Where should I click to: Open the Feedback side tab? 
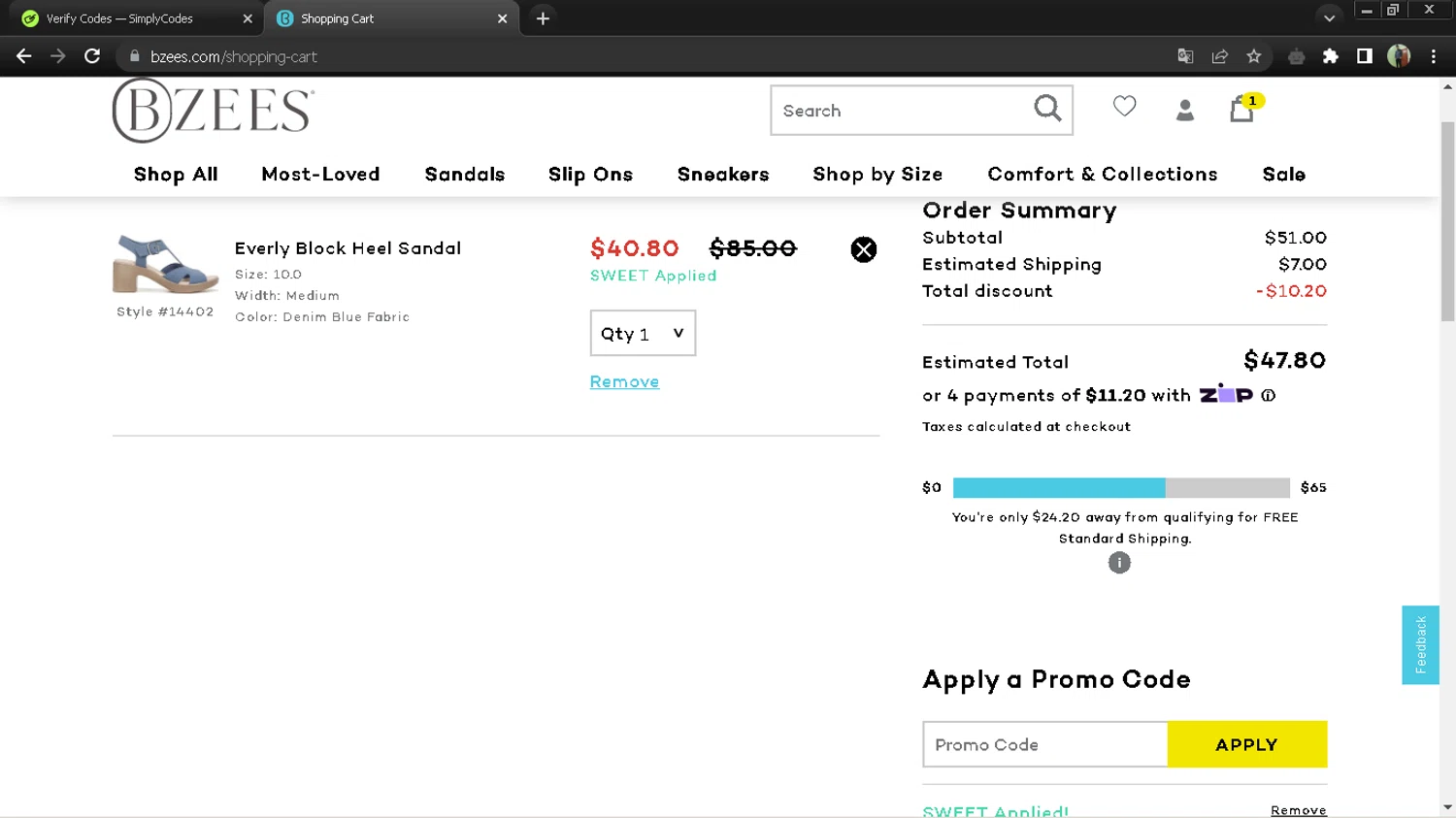point(1420,645)
